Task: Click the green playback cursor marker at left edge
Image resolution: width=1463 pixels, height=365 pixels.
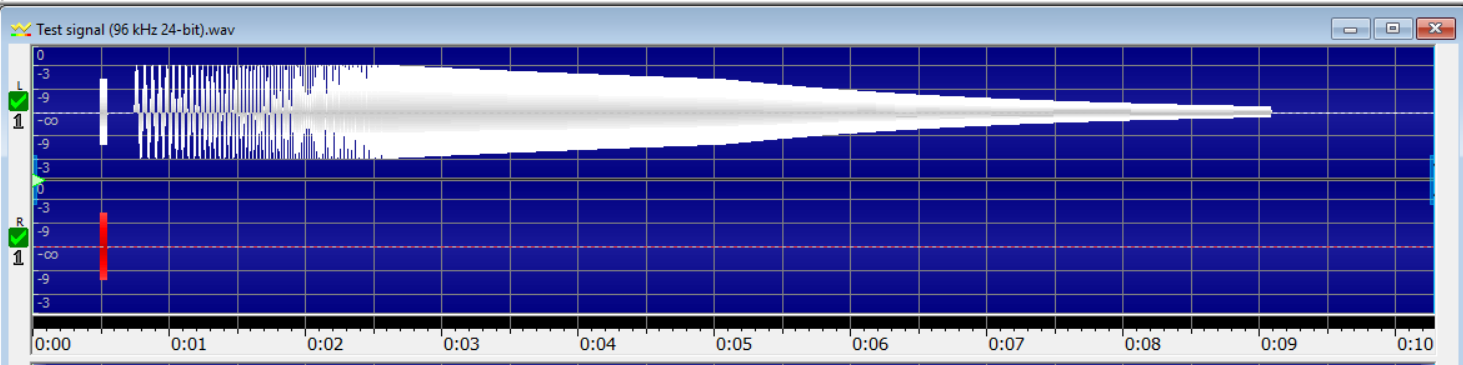Action: [37, 180]
